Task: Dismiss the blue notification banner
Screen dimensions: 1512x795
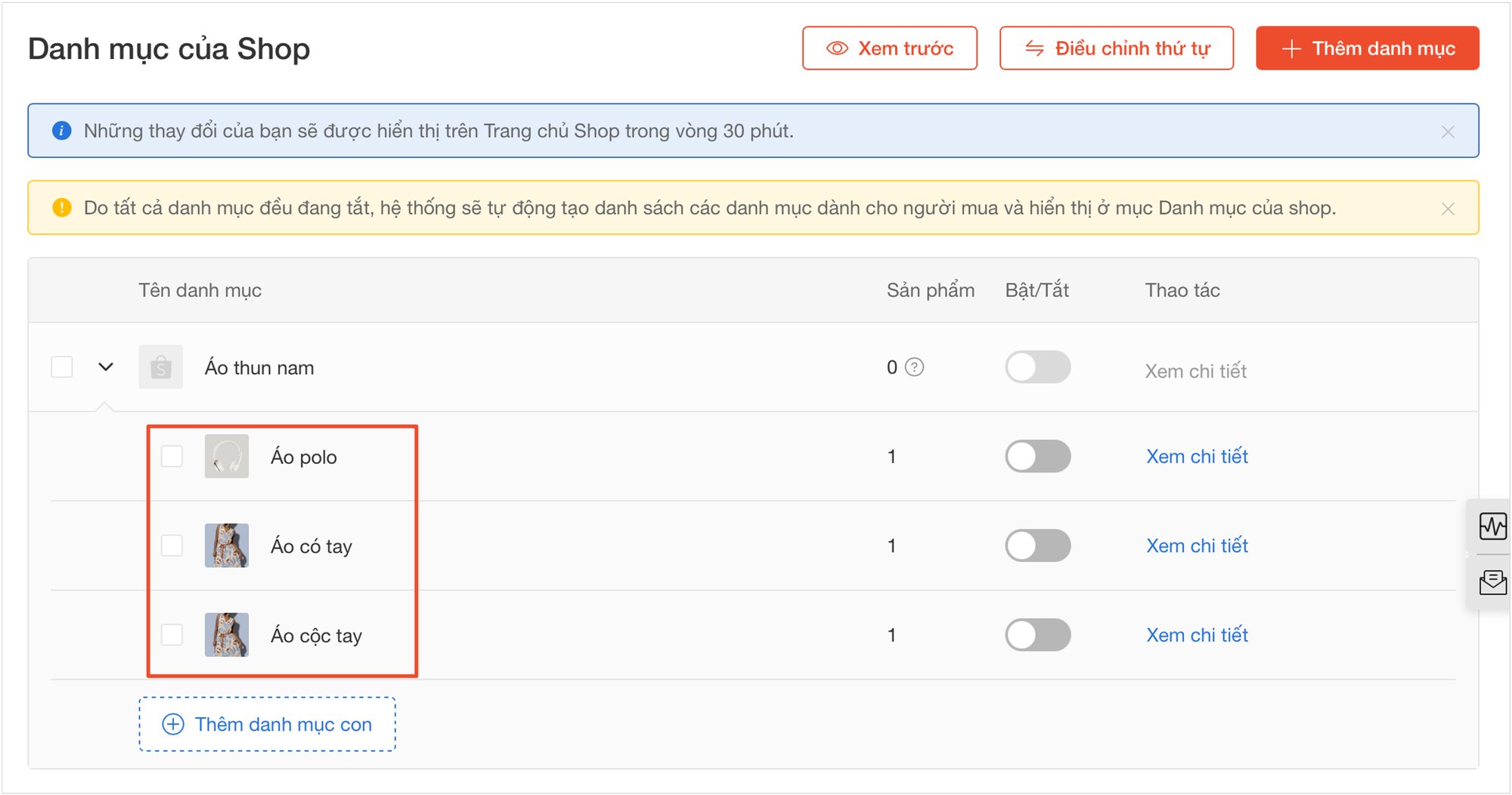Action: click(1449, 132)
